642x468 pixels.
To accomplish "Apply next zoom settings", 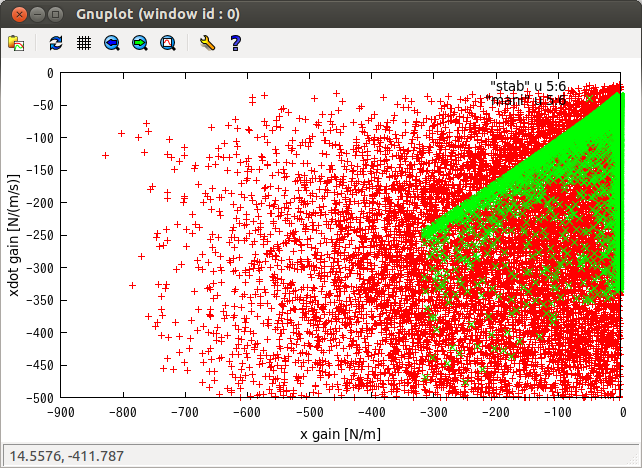I will 140,43.
